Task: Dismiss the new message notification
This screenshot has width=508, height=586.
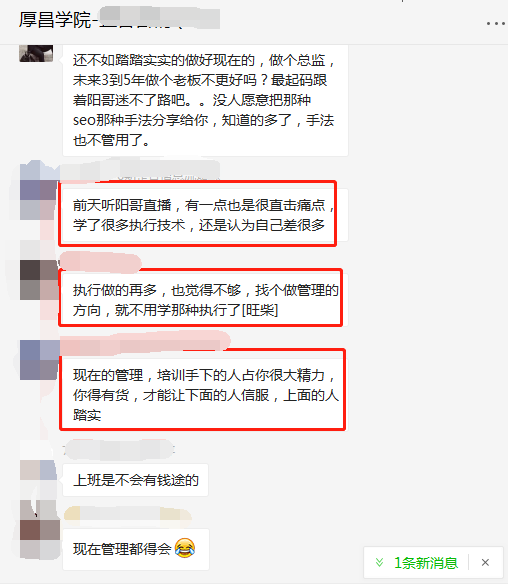Action: click(x=485, y=562)
